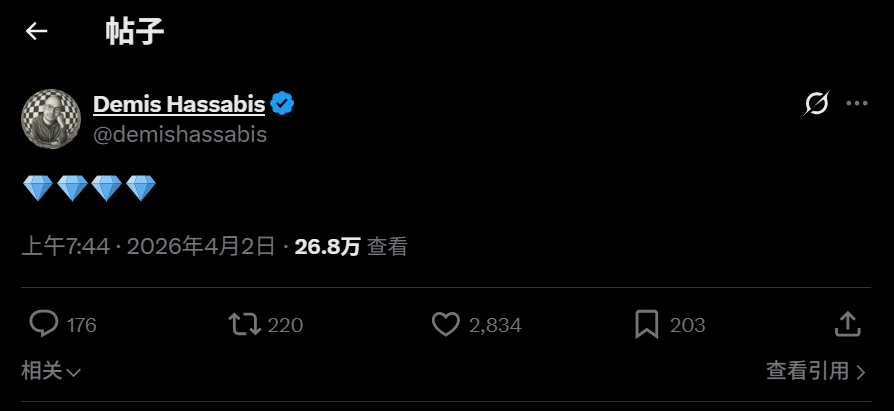Click the 2,834 likes count
The width and height of the screenshot is (894, 411).
pyautogui.click(x=495, y=325)
